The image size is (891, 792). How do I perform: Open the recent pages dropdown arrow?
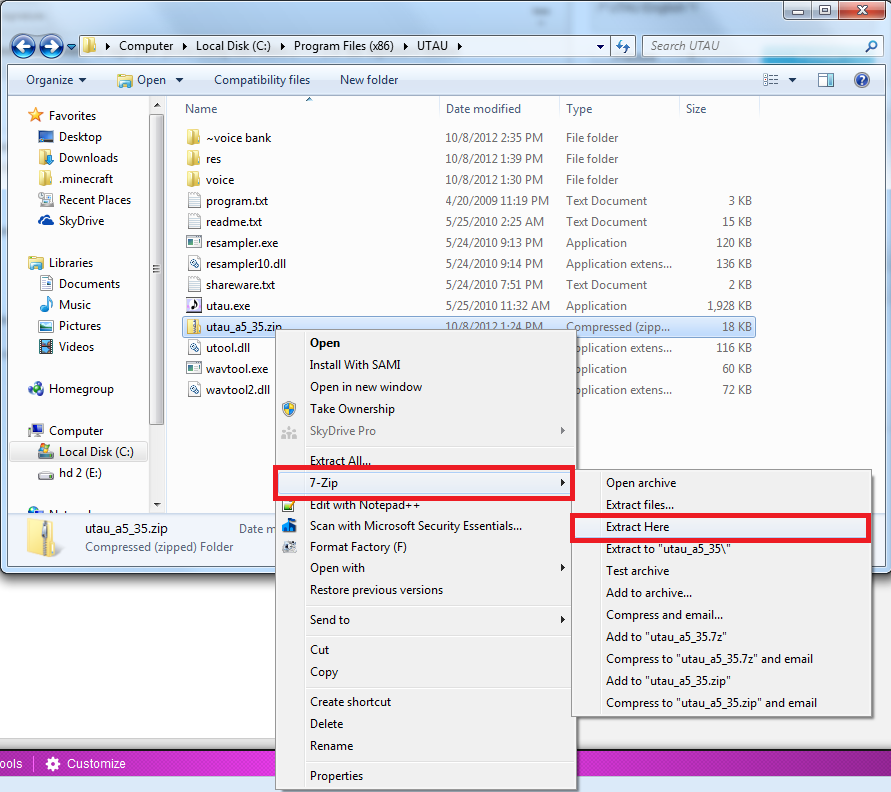71,47
